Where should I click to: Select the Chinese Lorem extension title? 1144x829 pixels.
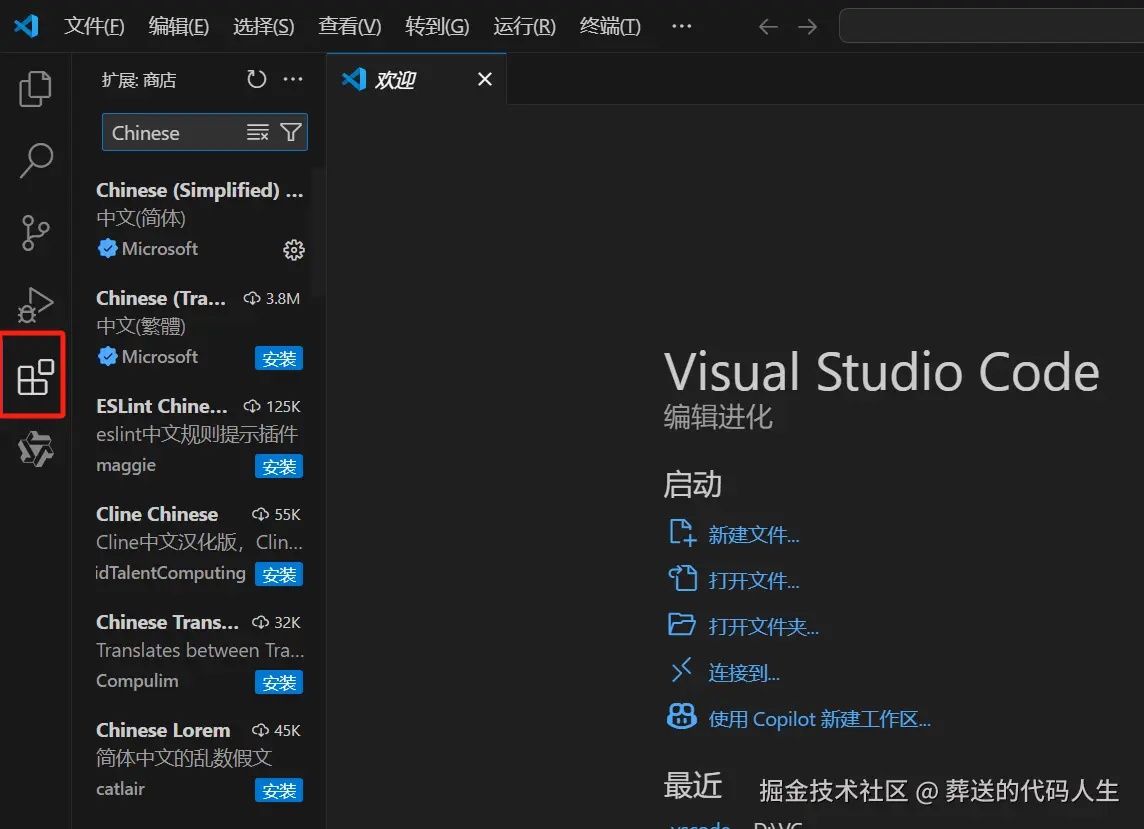163,730
